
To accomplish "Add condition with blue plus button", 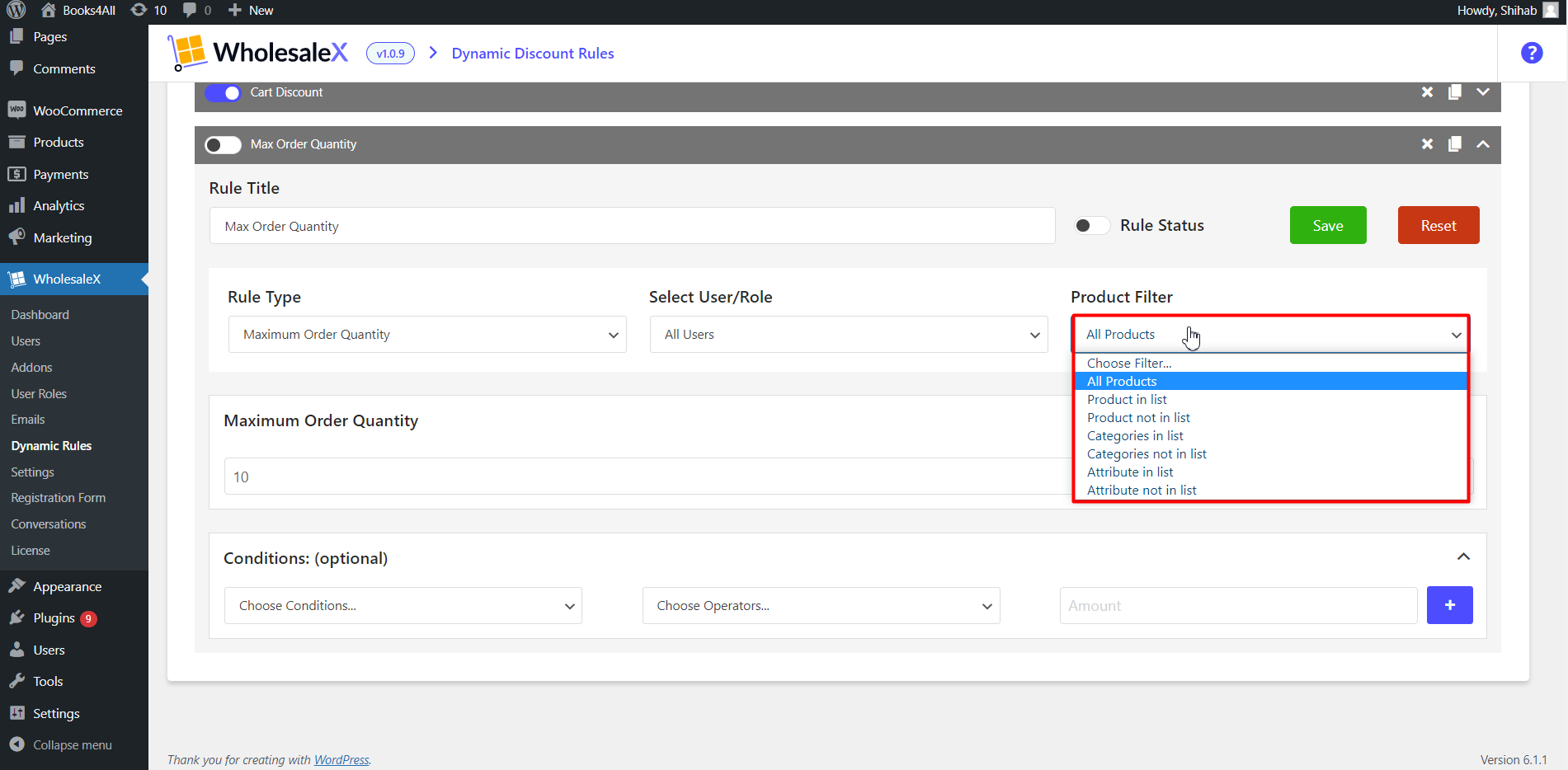I will pyautogui.click(x=1449, y=605).
